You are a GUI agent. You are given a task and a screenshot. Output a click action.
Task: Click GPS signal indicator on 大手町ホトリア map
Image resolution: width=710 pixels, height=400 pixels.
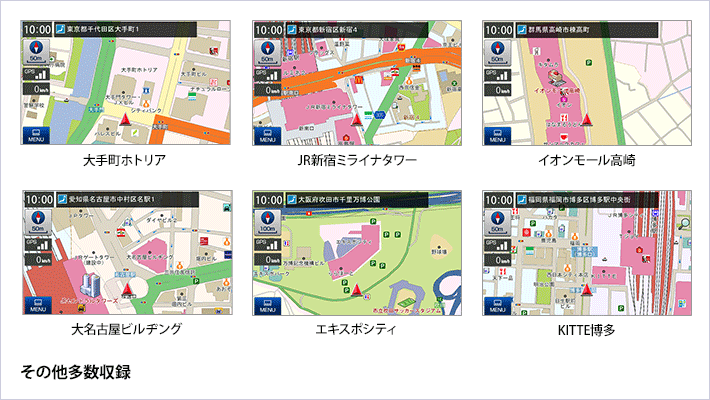click(36, 74)
